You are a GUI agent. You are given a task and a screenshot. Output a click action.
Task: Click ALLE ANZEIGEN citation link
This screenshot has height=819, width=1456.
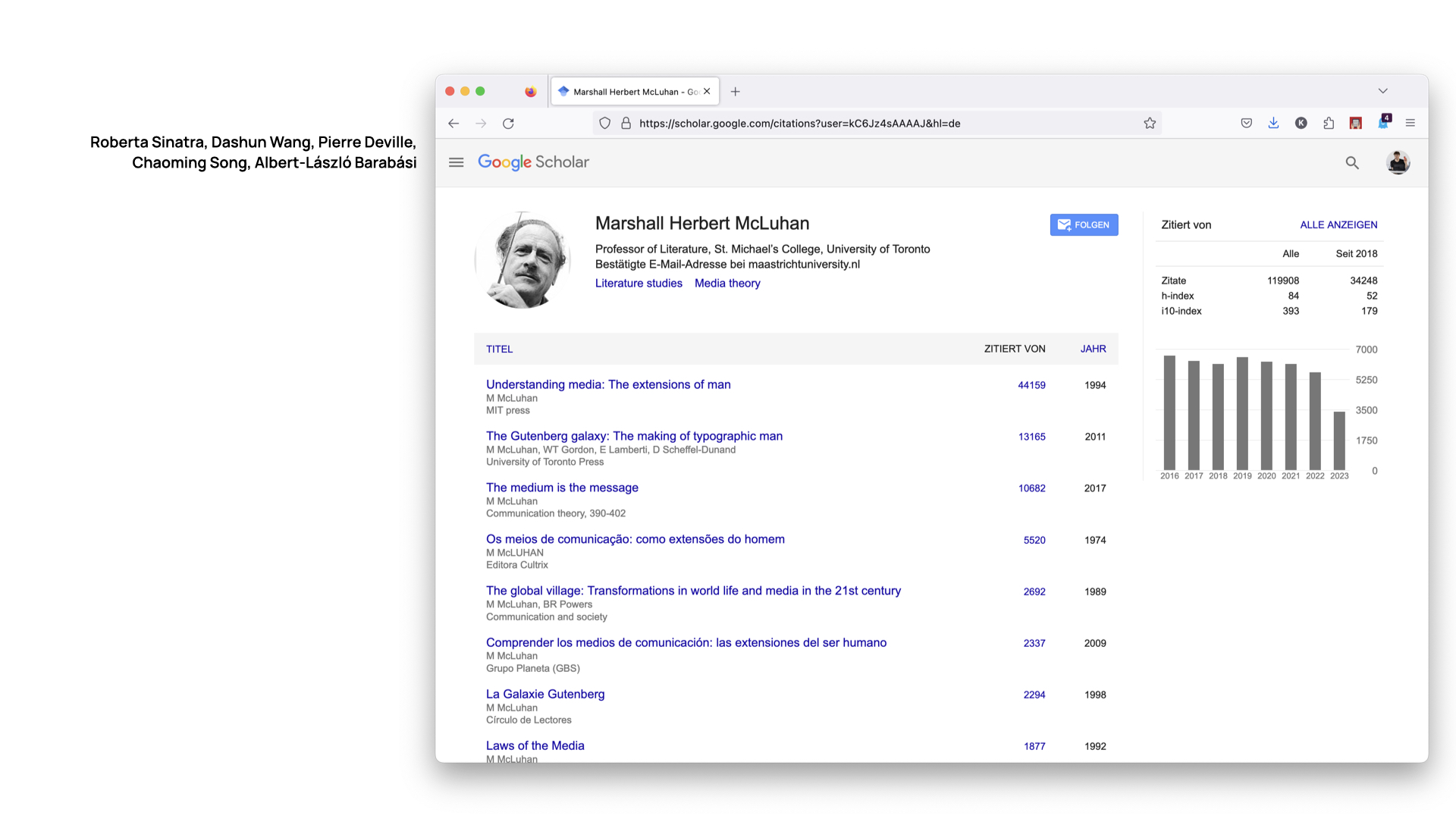(x=1338, y=225)
